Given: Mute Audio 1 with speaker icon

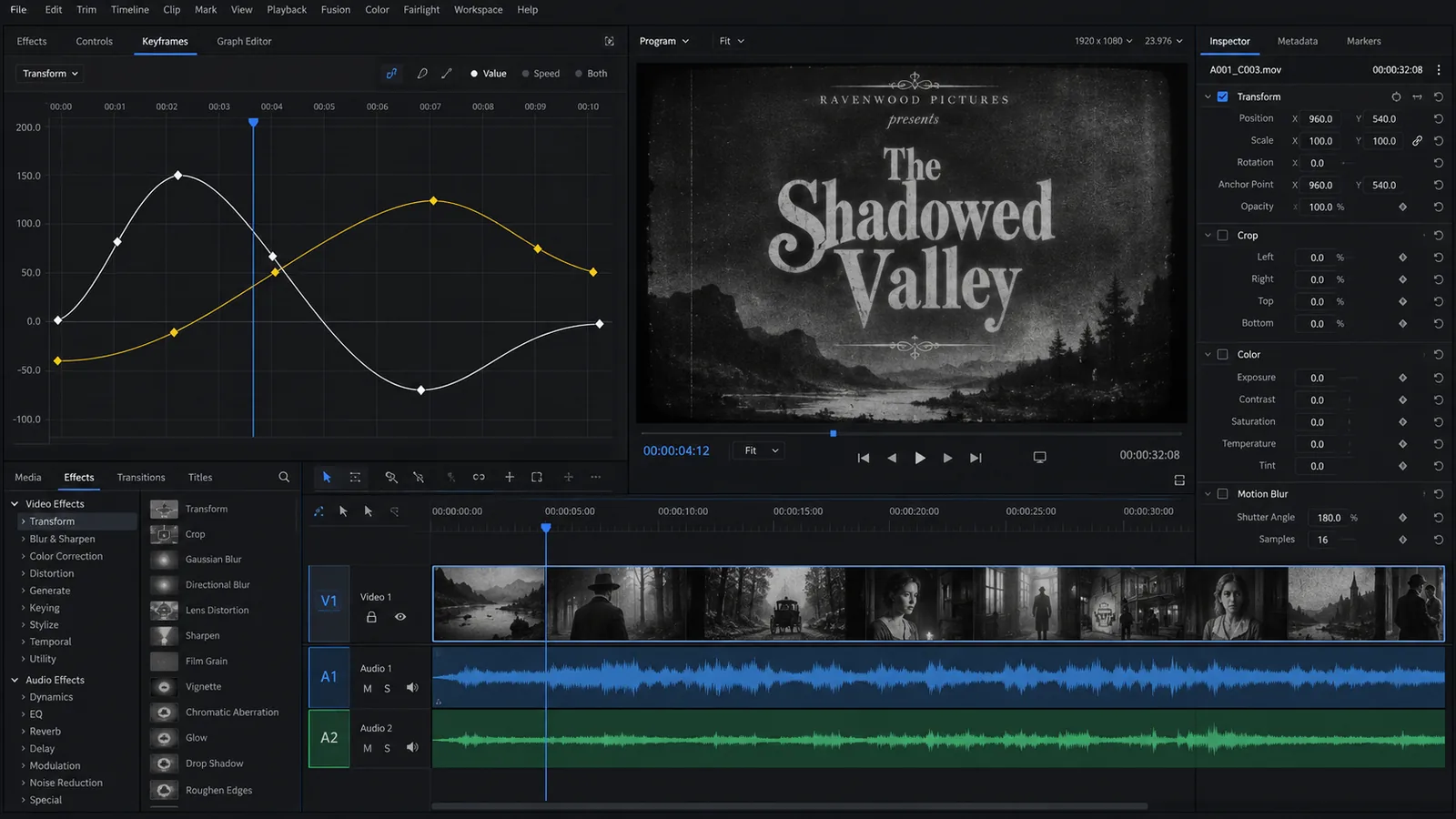Looking at the screenshot, I should [412, 688].
